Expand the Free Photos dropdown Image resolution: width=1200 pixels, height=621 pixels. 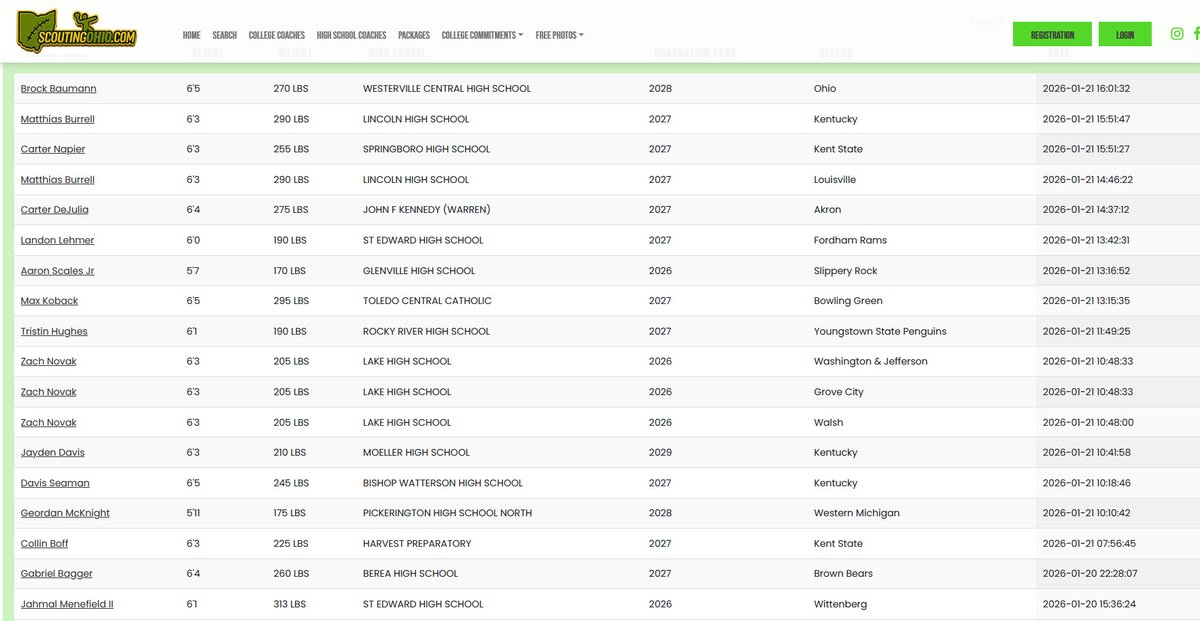tap(560, 35)
